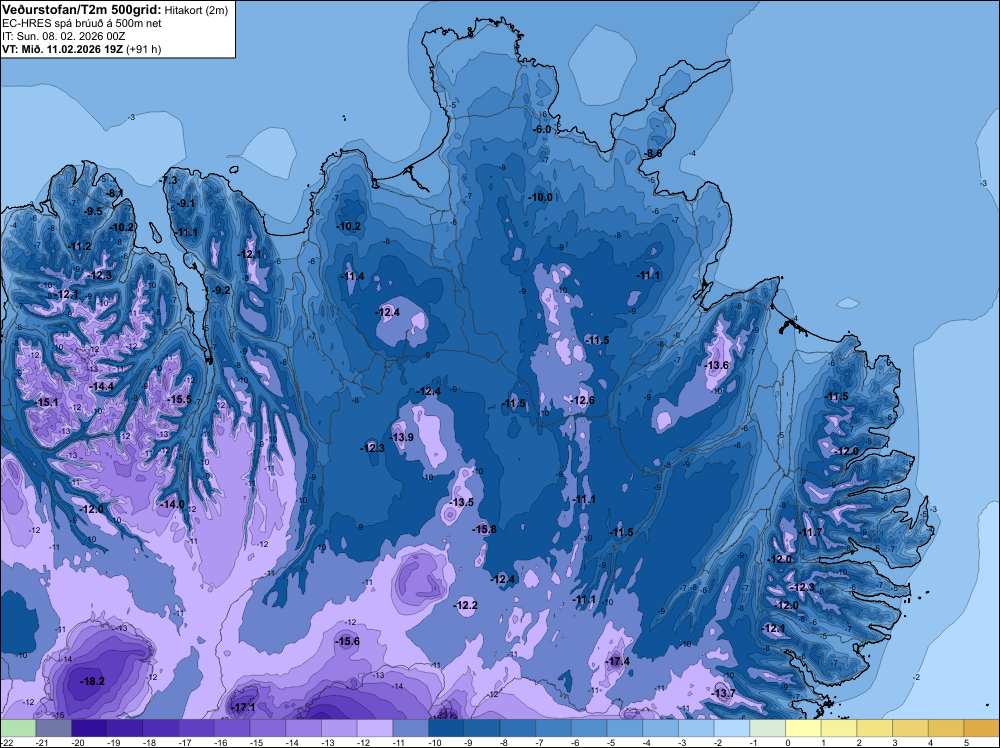Click the -12.6 temperature label
Viewport: 1000px width, 748px height.
(x=582, y=400)
